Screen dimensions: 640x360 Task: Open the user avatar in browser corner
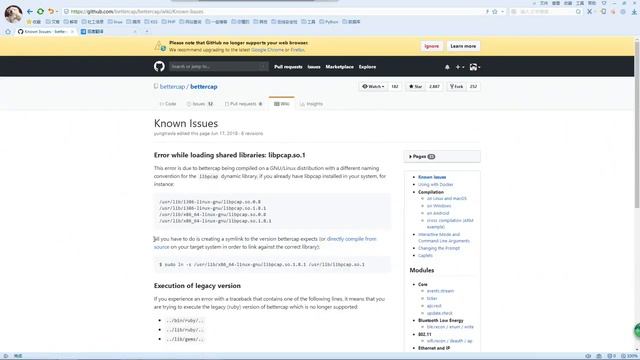coord(13,14)
